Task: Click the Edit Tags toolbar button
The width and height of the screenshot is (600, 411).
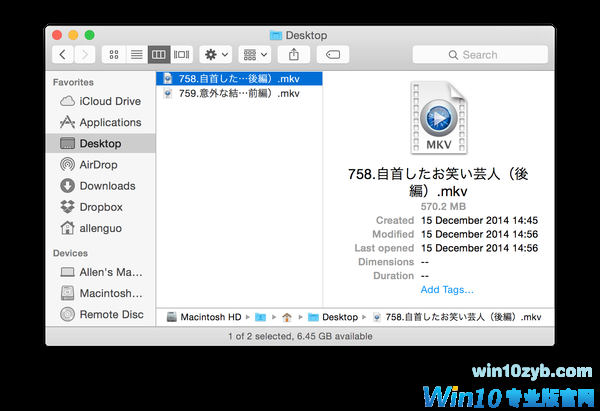Action: coord(333,55)
